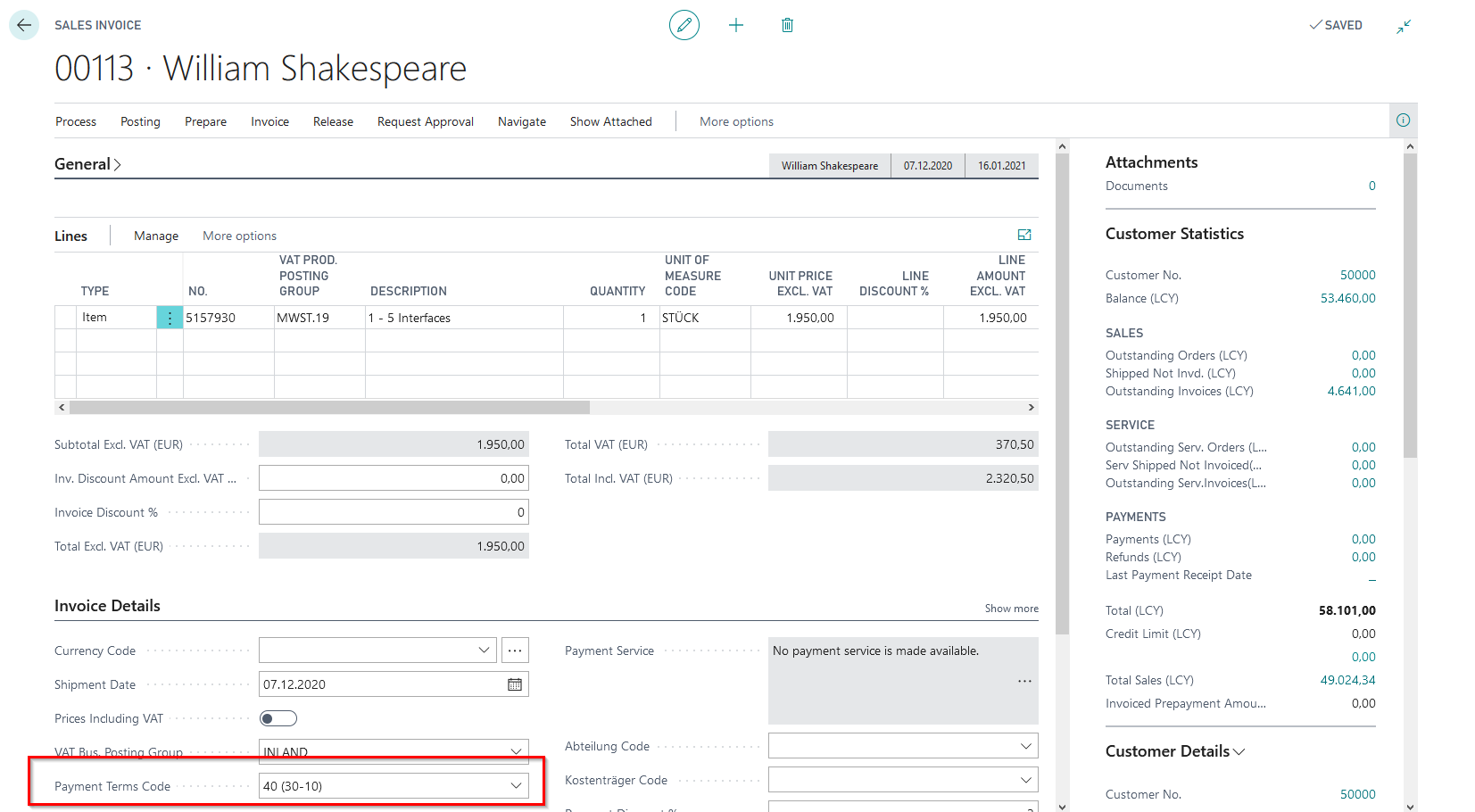1475x812 pixels.
Task: Click the pencil edit icon
Action: [684, 25]
